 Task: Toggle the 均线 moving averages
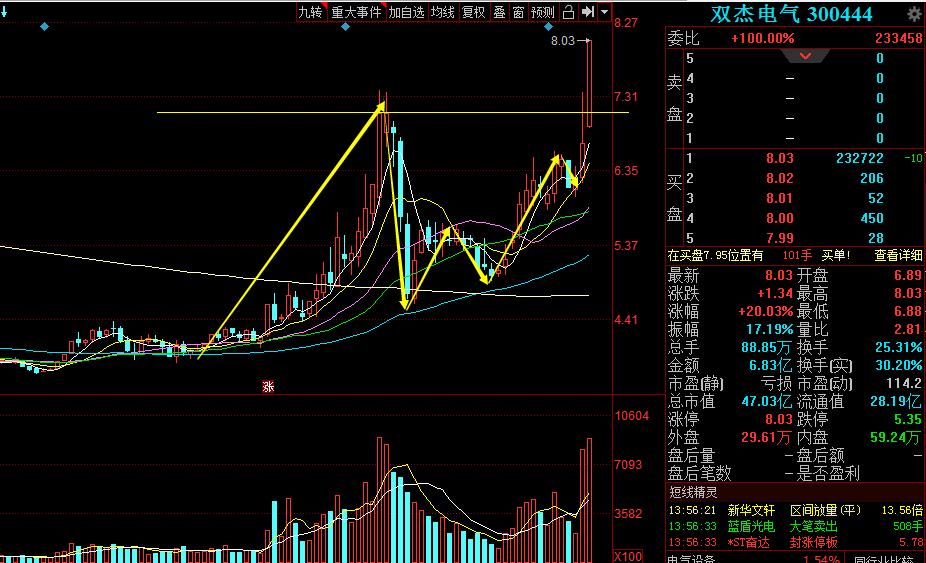pos(442,12)
